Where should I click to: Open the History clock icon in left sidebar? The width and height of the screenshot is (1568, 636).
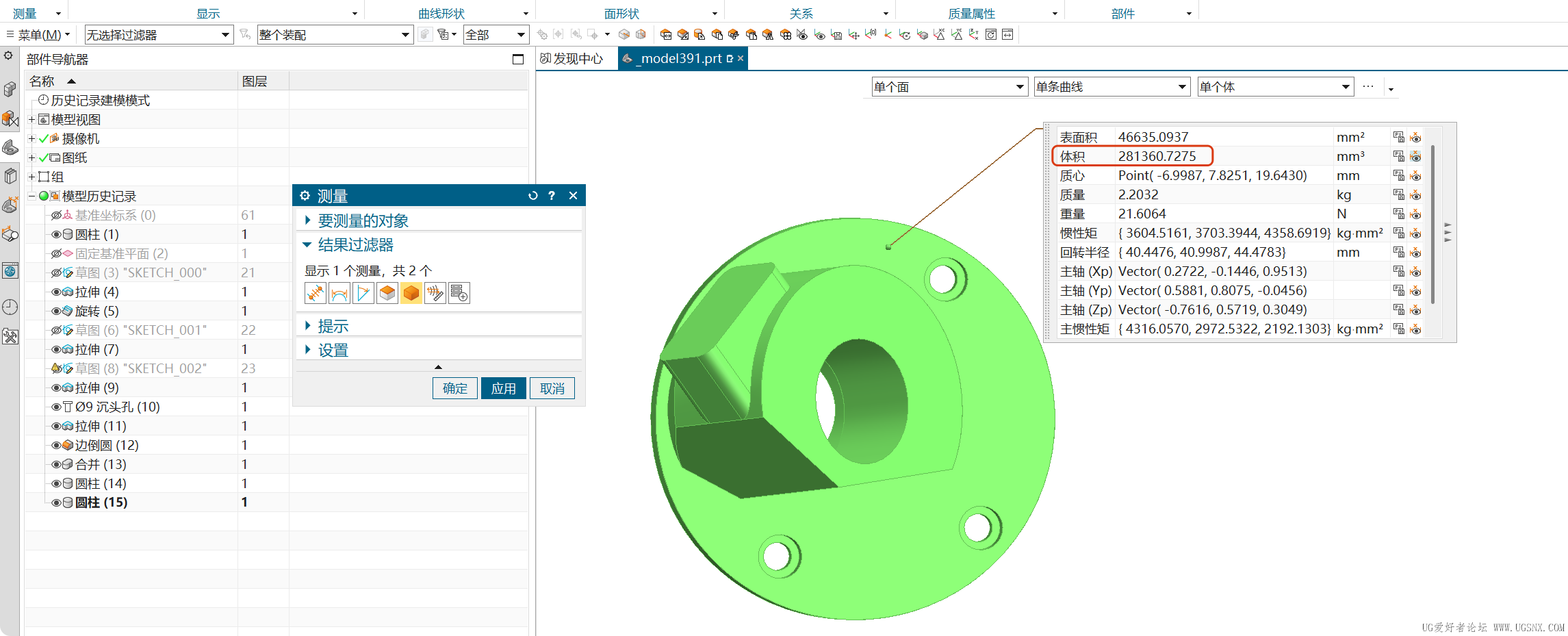coord(10,307)
